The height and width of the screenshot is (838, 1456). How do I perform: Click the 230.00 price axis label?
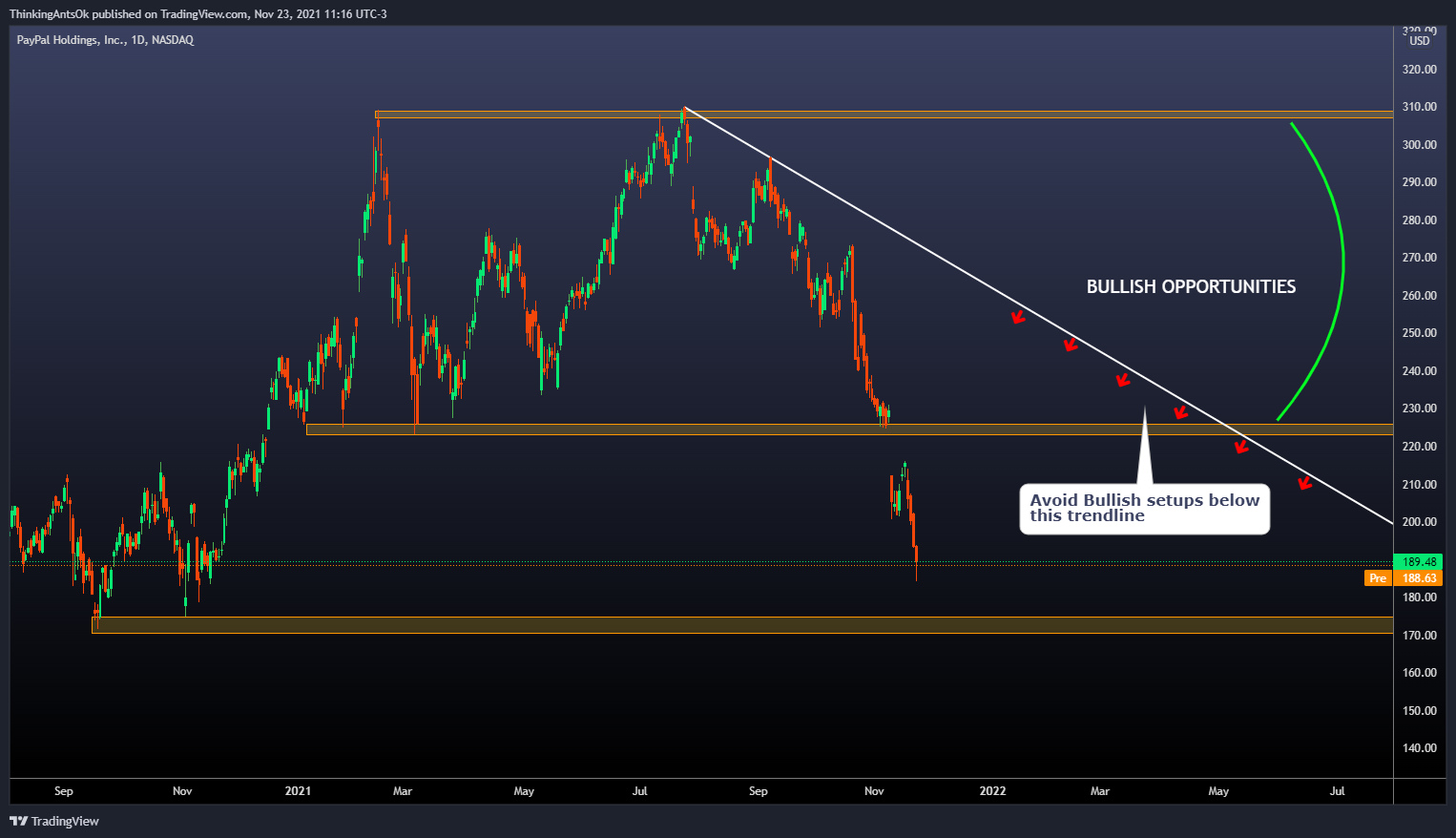1420,409
